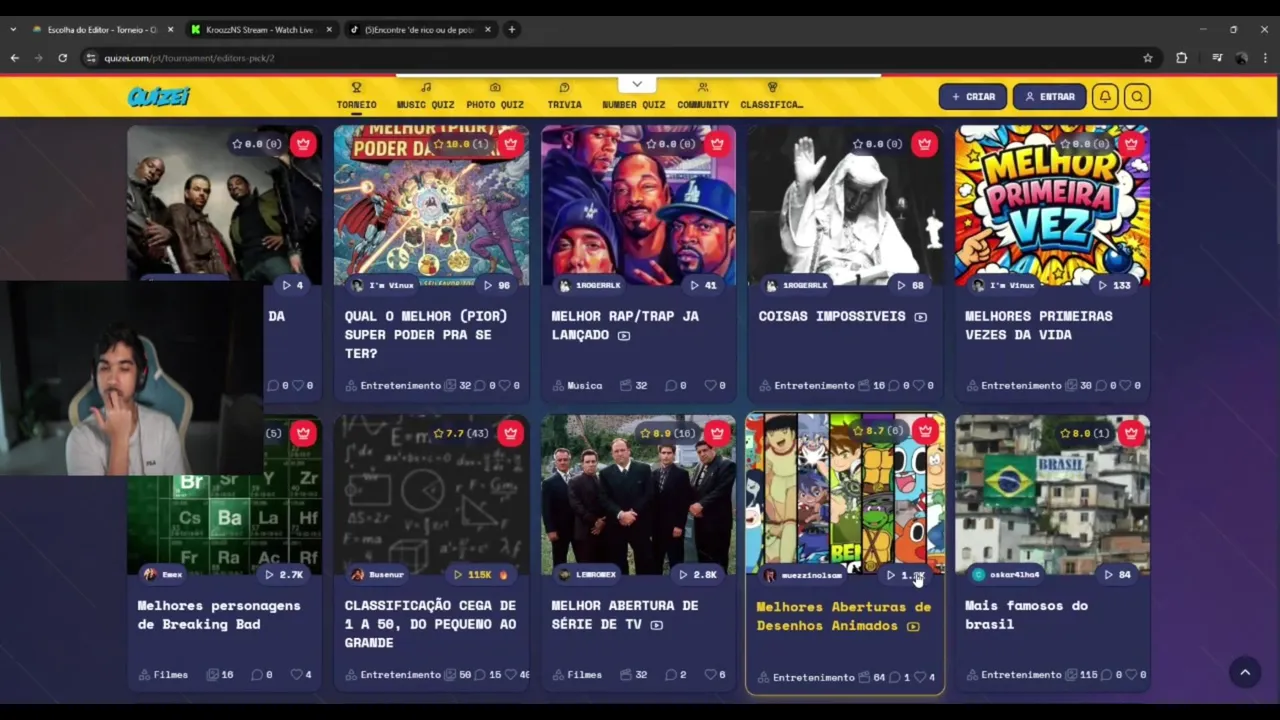Click author LEMRONEX on Melhor Abertura card
1280x720 pixels.
[x=588, y=574]
